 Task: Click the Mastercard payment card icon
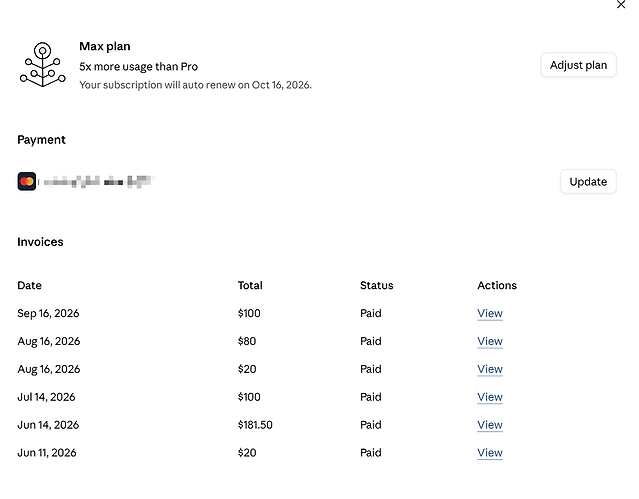point(27,181)
